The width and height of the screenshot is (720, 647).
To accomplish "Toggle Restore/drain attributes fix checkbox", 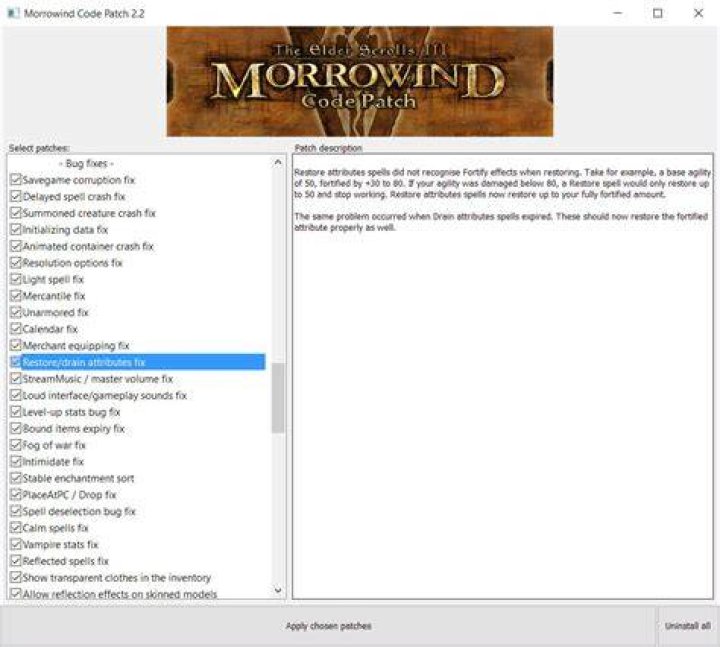I will (x=16, y=362).
